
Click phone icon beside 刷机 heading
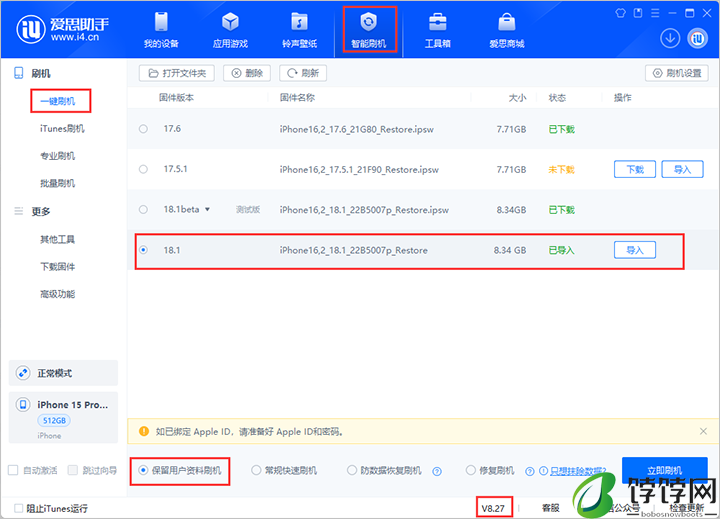pyautogui.click(x=18, y=73)
